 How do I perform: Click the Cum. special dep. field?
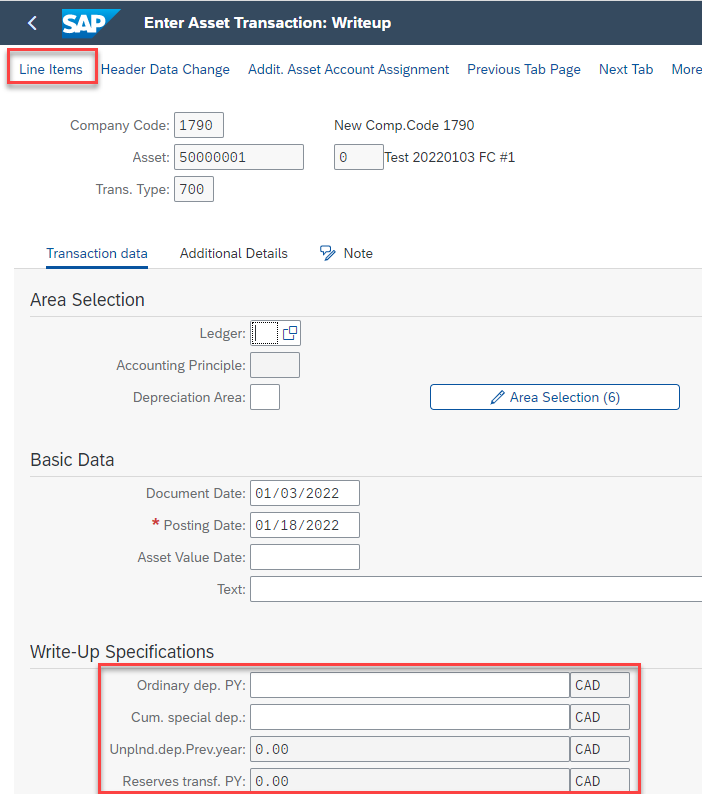(x=410, y=717)
